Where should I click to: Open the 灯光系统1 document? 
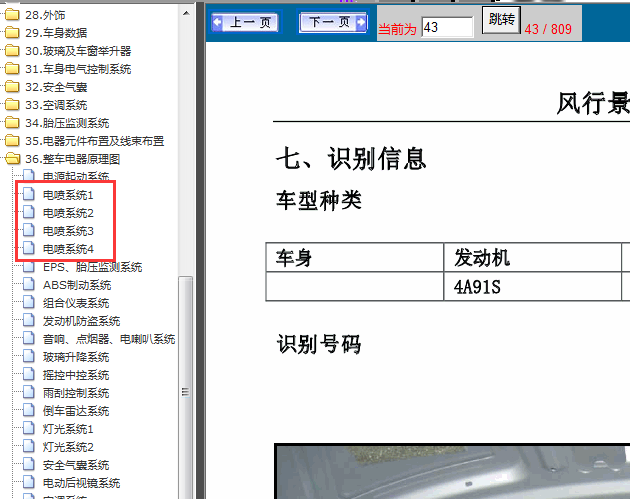(x=68, y=429)
